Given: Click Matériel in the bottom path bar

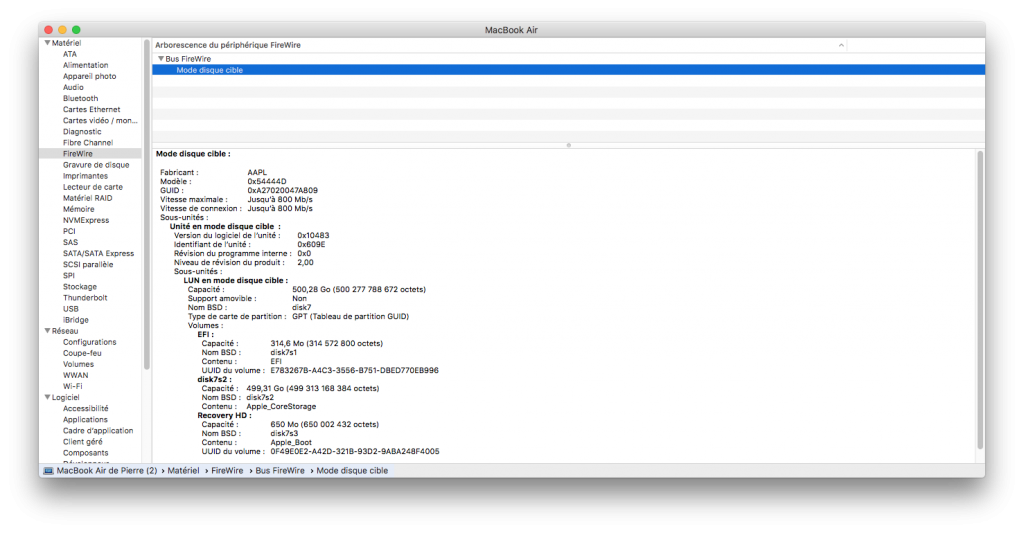Looking at the screenshot, I should click(184, 471).
